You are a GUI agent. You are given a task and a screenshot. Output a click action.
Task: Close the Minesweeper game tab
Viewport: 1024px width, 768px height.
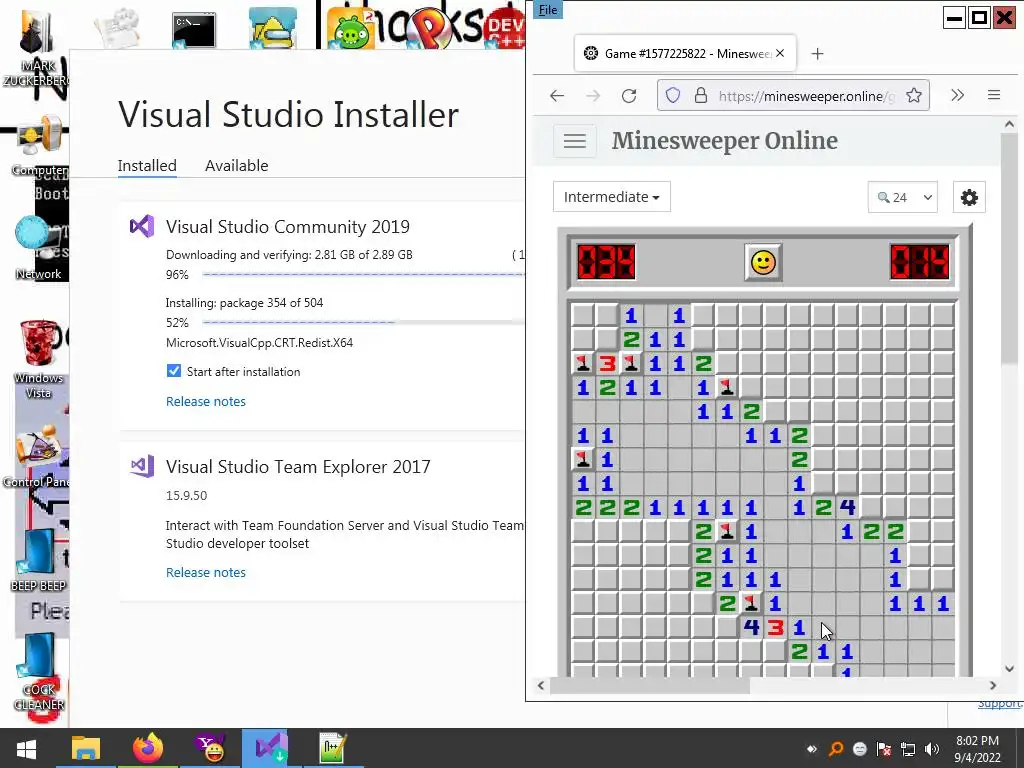click(x=780, y=54)
